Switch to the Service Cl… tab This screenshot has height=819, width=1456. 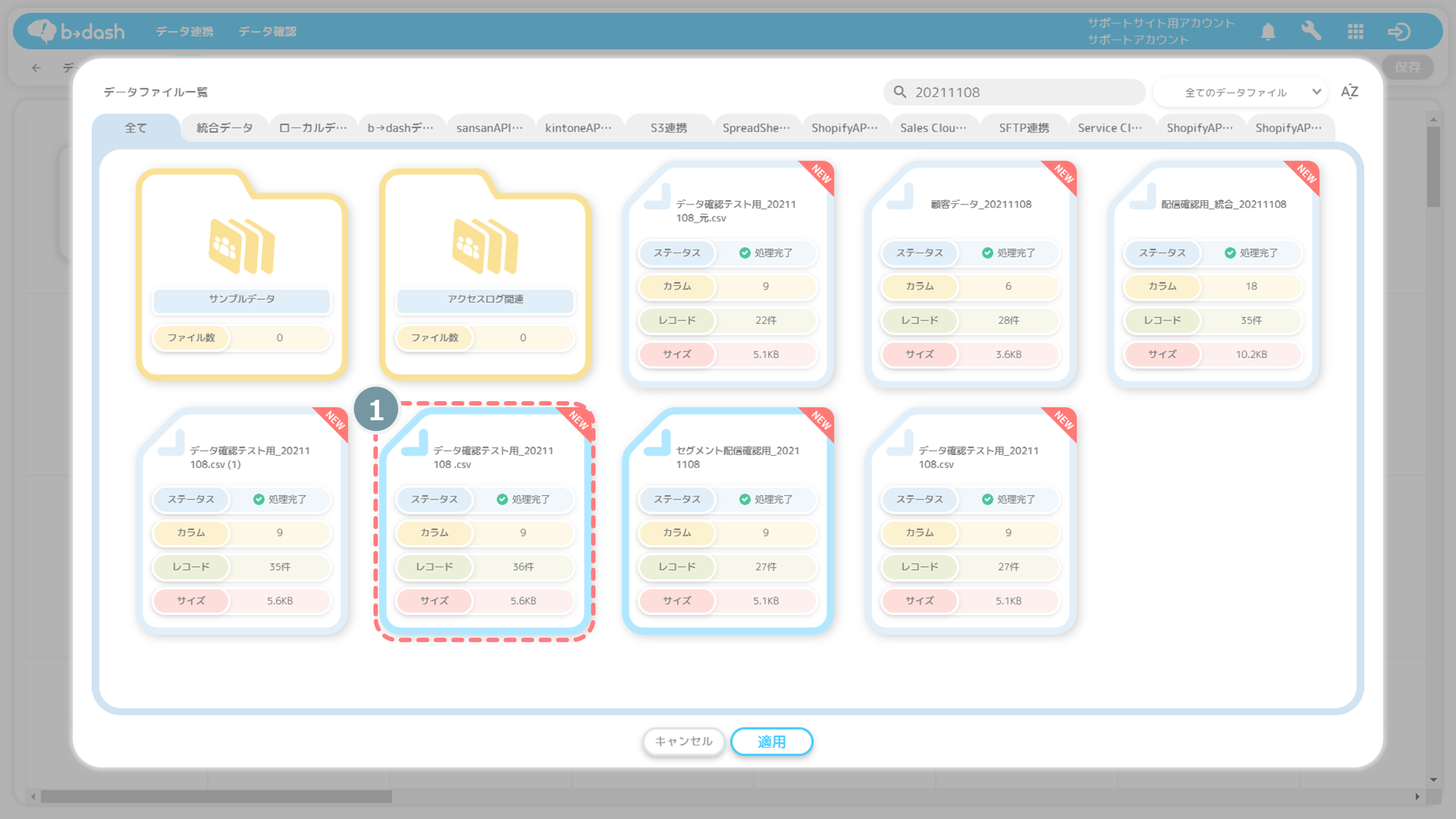[x=1110, y=128]
